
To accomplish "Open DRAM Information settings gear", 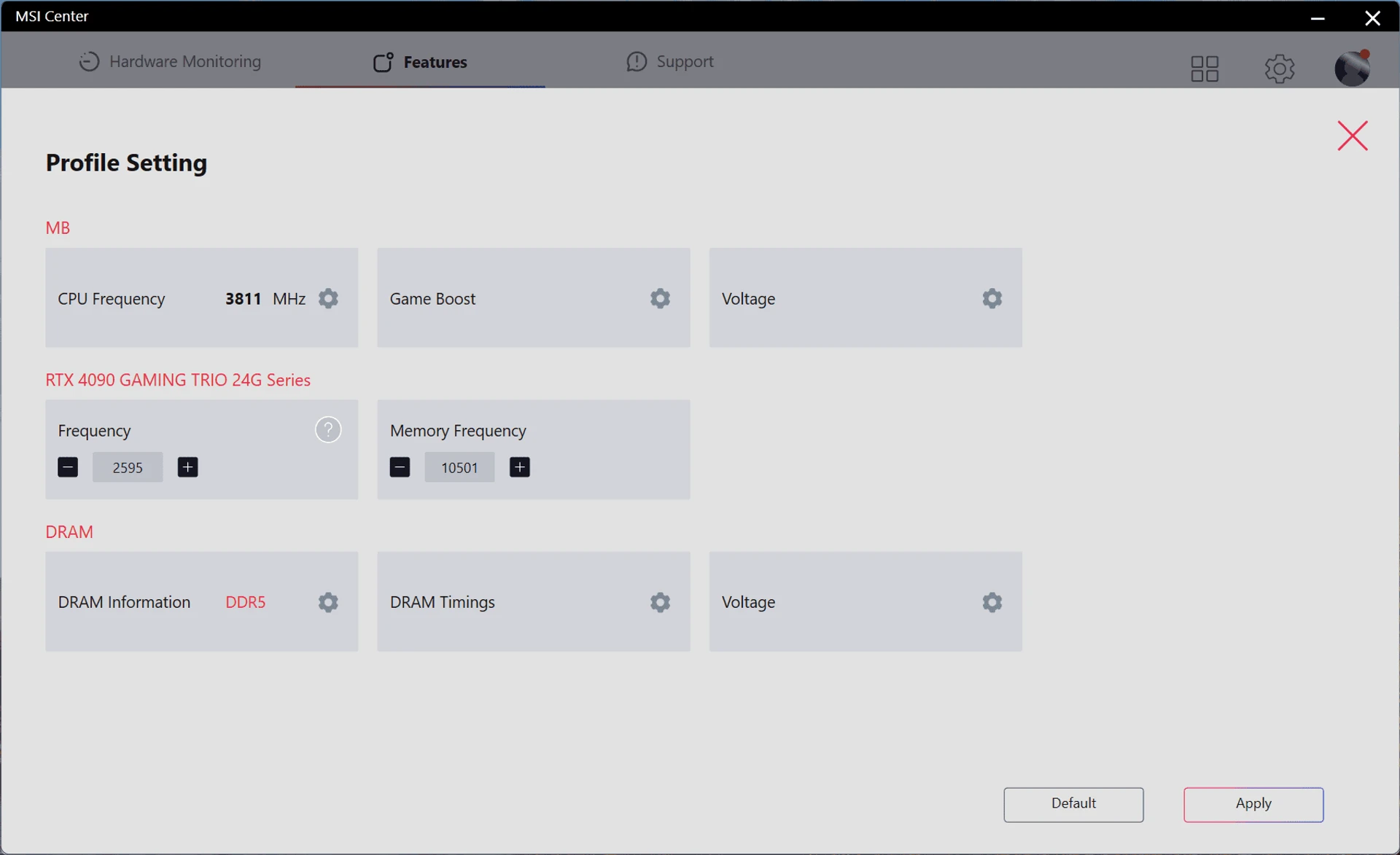I will pyautogui.click(x=328, y=602).
